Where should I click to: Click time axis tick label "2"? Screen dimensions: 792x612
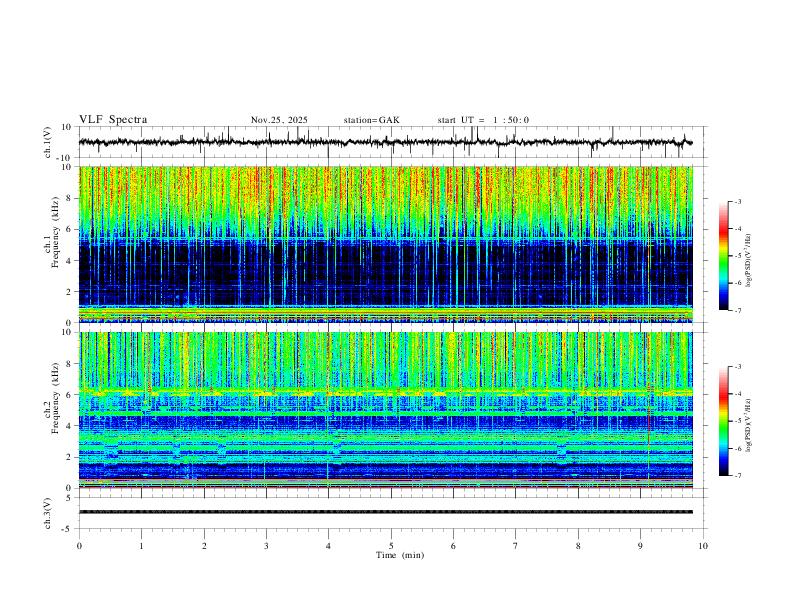(x=204, y=546)
